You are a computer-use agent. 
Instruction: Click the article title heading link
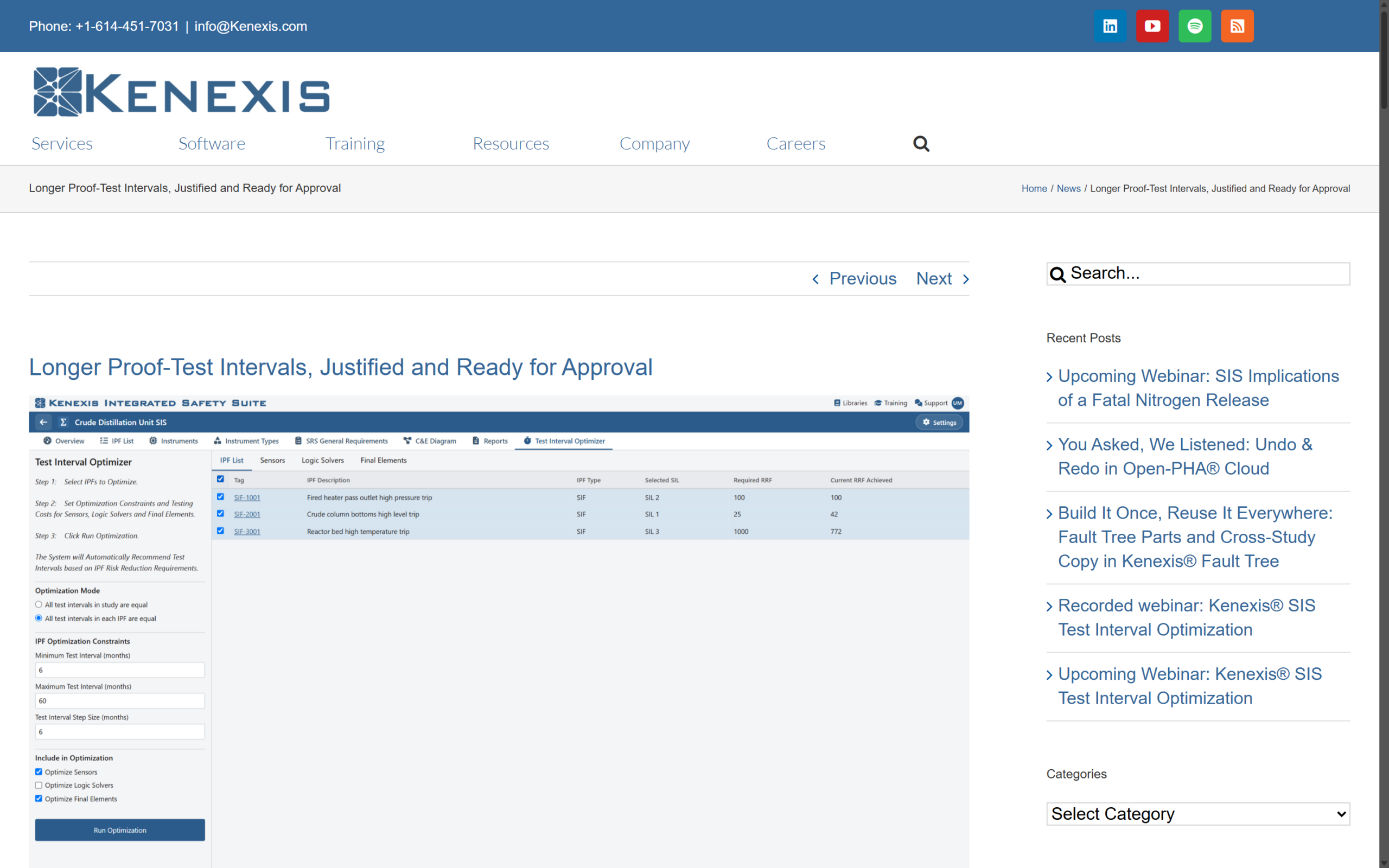tap(340, 367)
